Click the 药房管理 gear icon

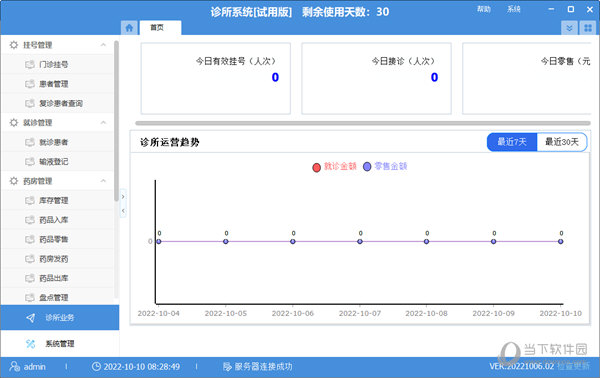[x=14, y=181]
